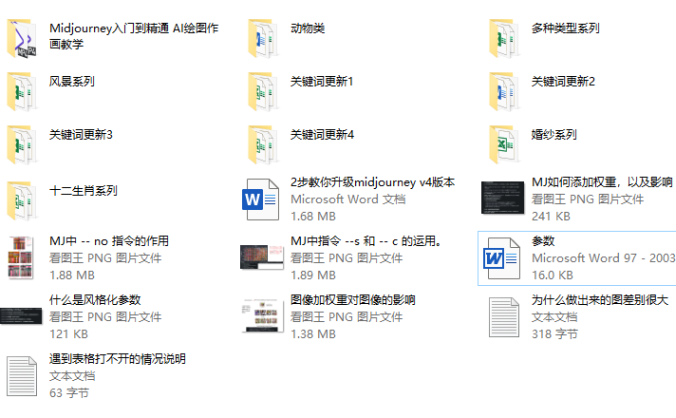Select the text document icon of 为什么做出来的图差别很大
The height and width of the screenshot is (418, 676).
click(x=504, y=317)
